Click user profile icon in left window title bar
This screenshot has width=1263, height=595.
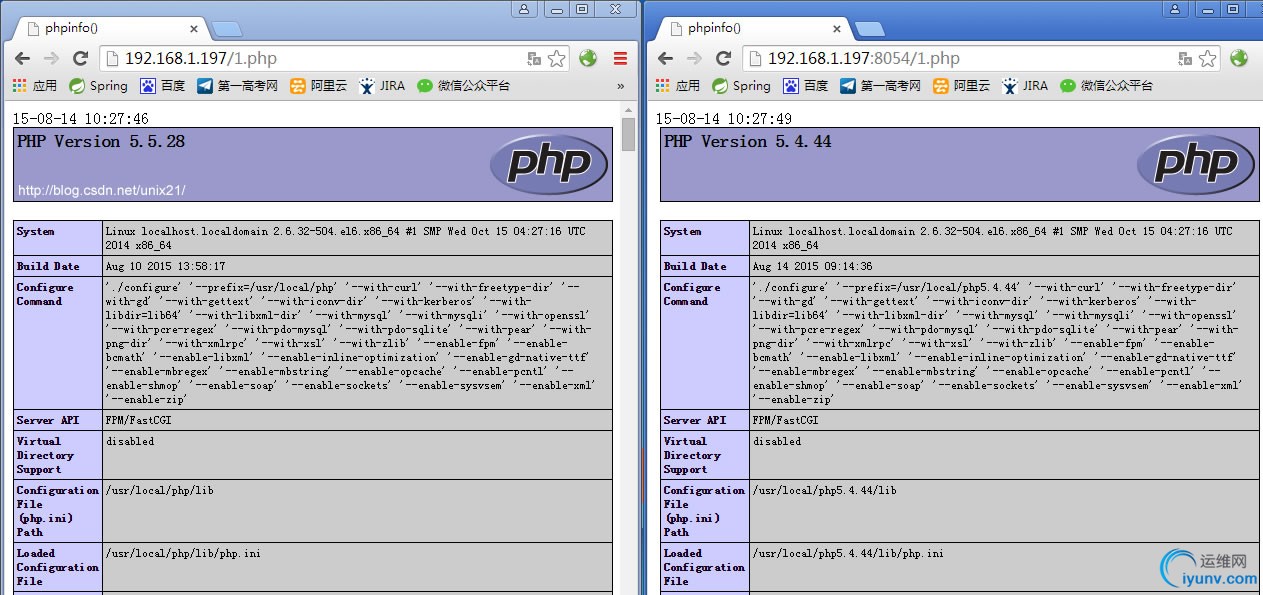tap(524, 8)
